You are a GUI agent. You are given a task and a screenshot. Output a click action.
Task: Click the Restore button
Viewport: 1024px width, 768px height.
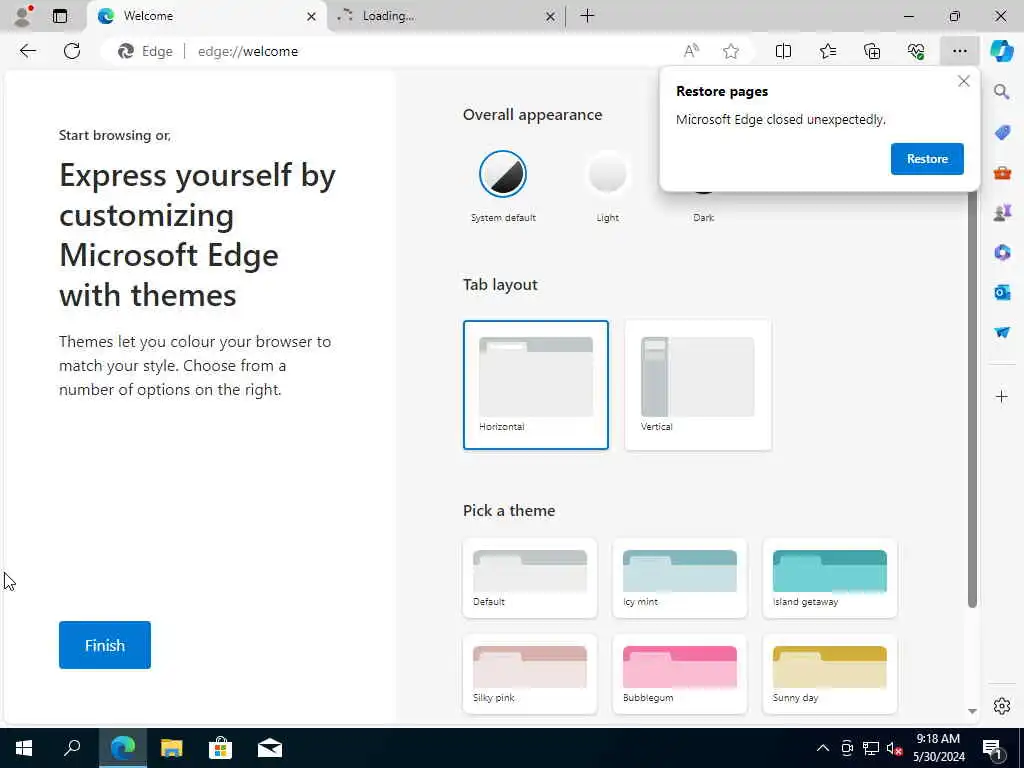[x=927, y=159]
